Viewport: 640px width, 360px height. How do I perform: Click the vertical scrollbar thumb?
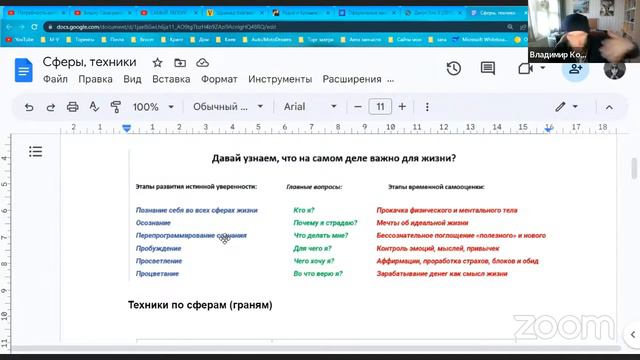pyautogui.click(x=634, y=168)
